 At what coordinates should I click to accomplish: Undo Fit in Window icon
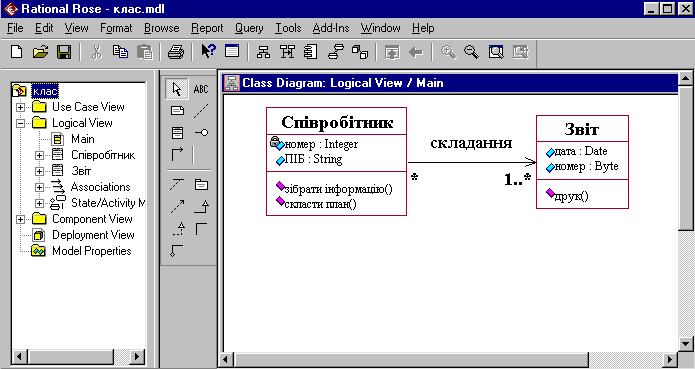coord(520,53)
